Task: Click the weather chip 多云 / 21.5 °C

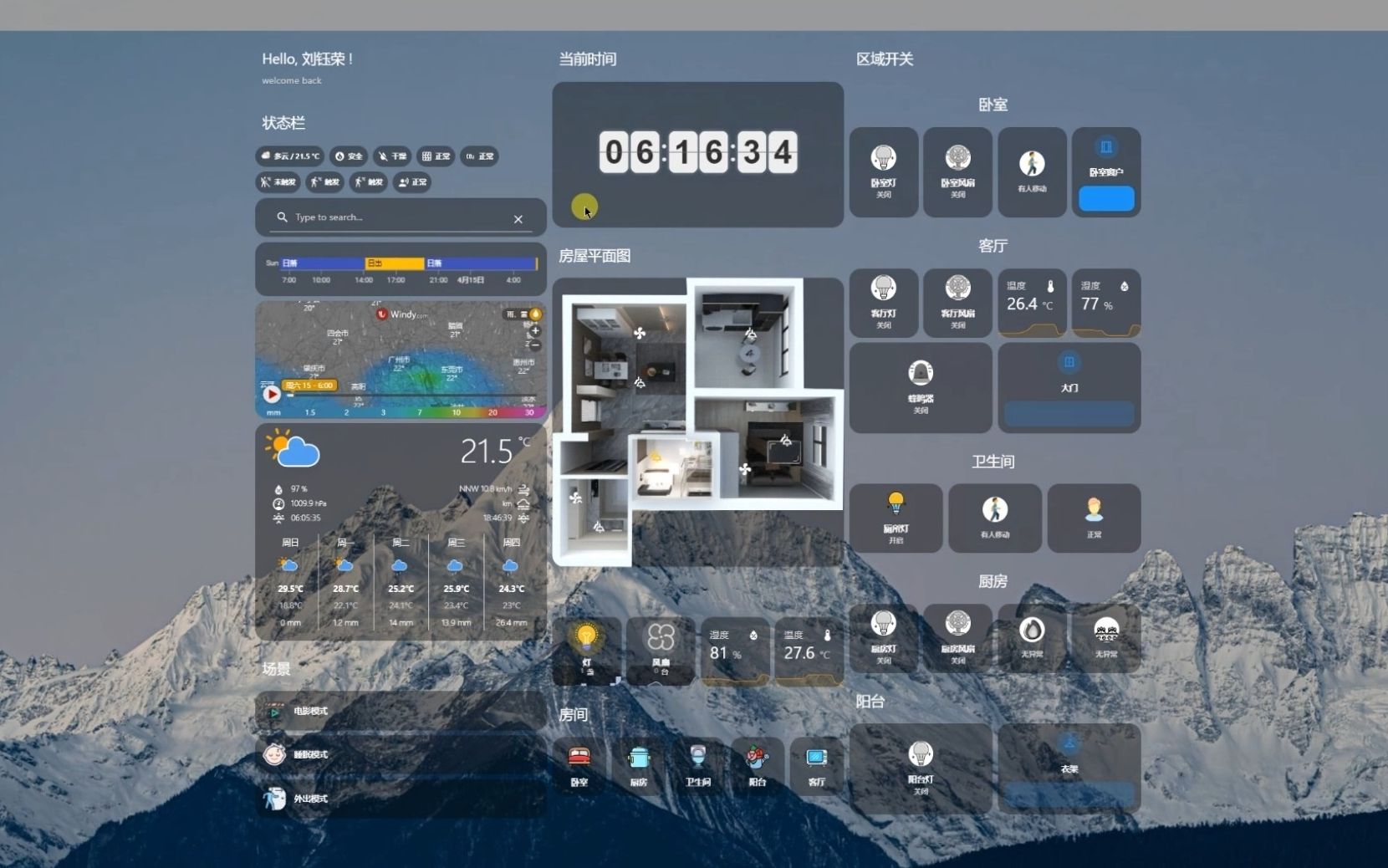Action: 290,156
